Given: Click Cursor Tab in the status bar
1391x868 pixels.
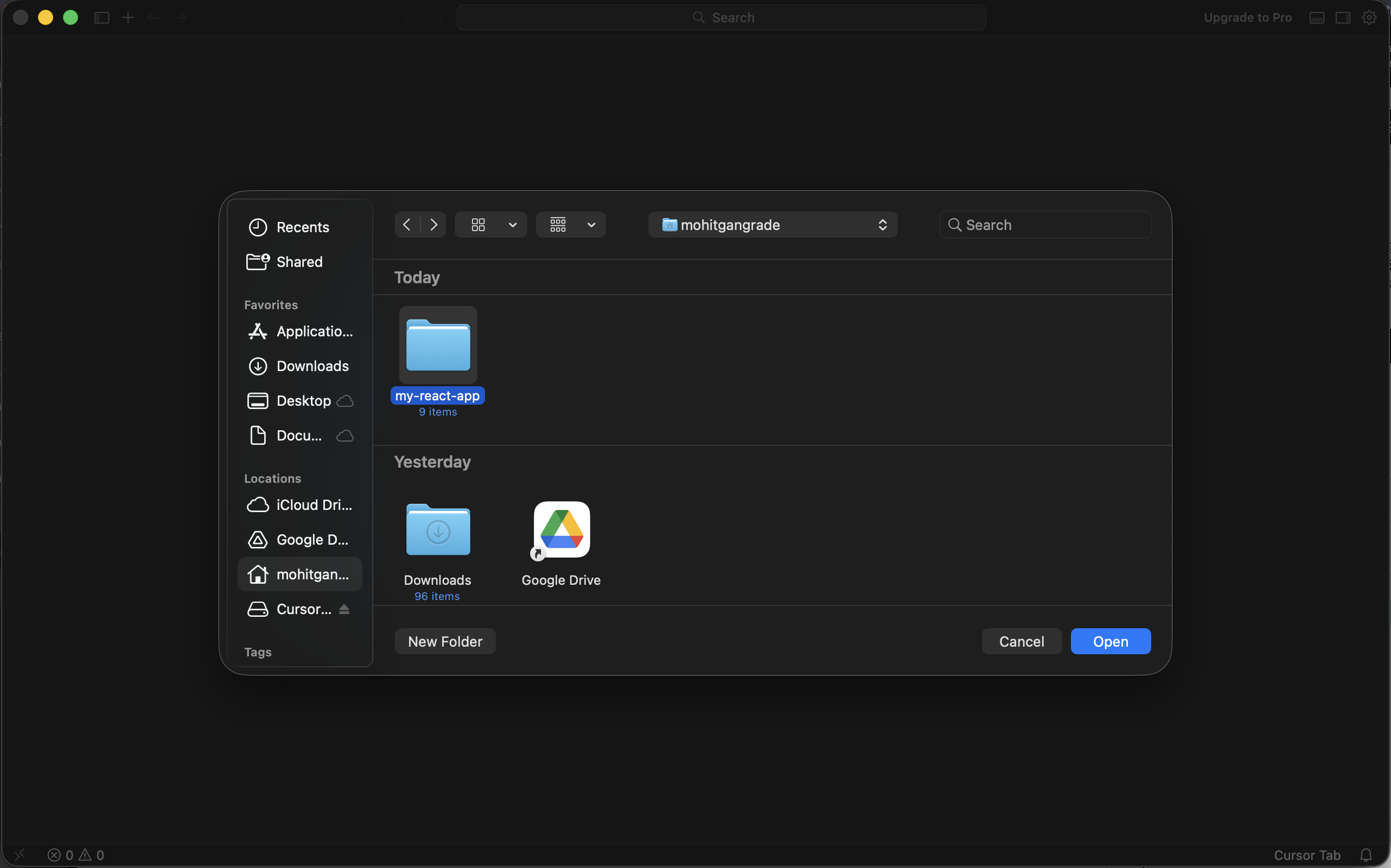Looking at the screenshot, I should pyautogui.click(x=1307, y=855).
